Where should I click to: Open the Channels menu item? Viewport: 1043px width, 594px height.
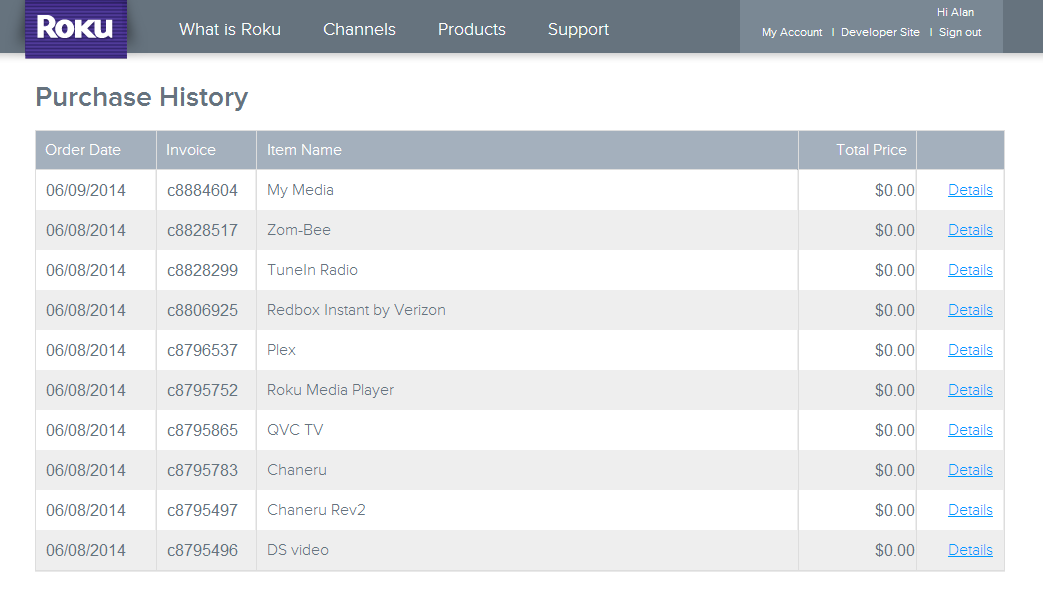pos(359,29)
